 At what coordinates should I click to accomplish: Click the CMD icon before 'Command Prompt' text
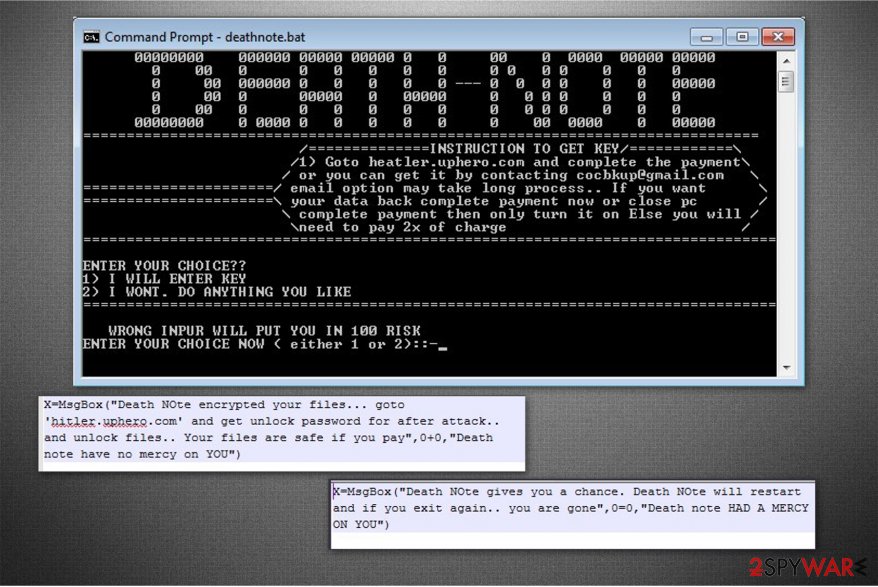(88, 36)
